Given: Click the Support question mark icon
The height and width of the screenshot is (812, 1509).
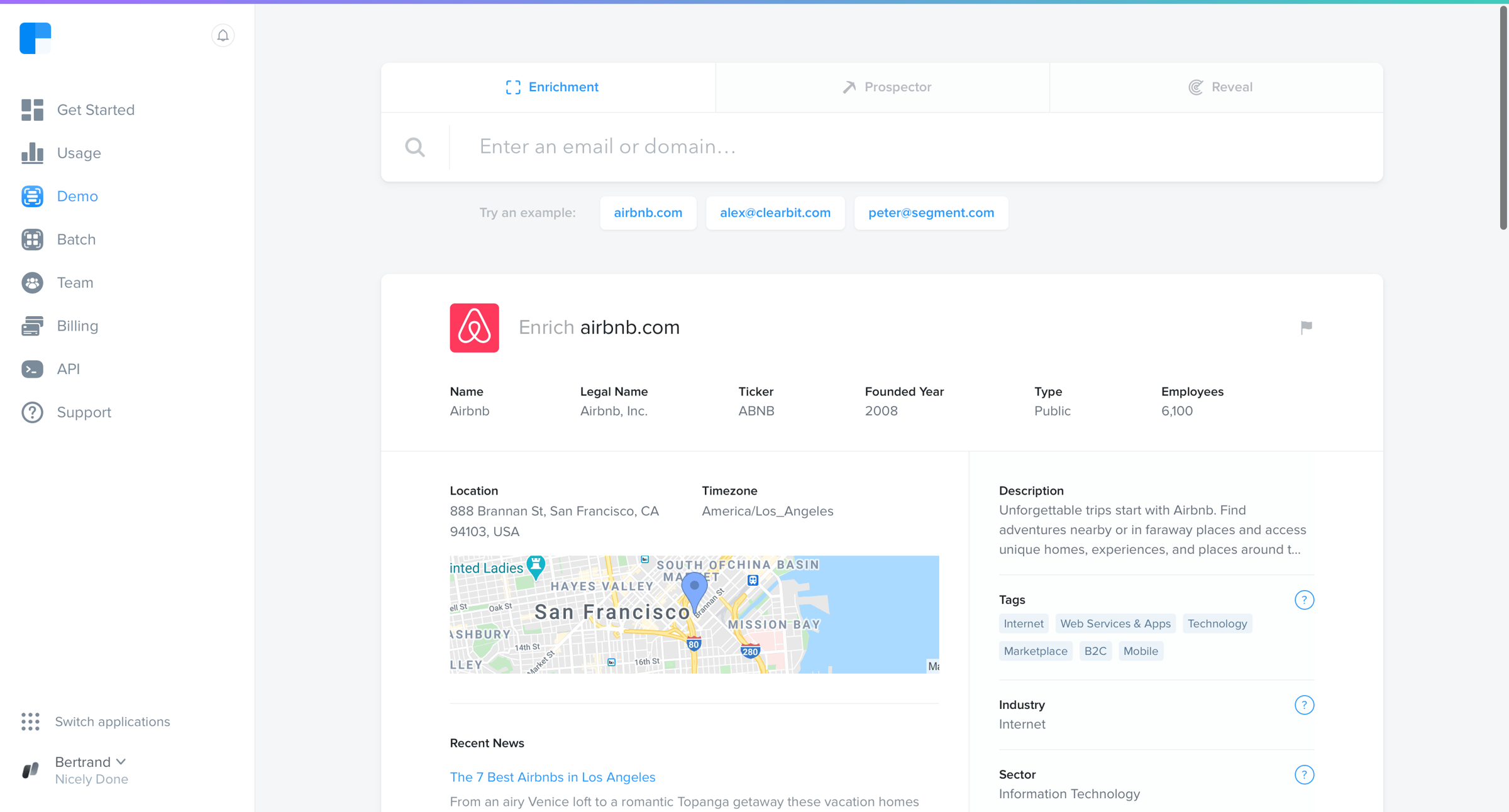Looking at the screenshot, I should (32, 412).
